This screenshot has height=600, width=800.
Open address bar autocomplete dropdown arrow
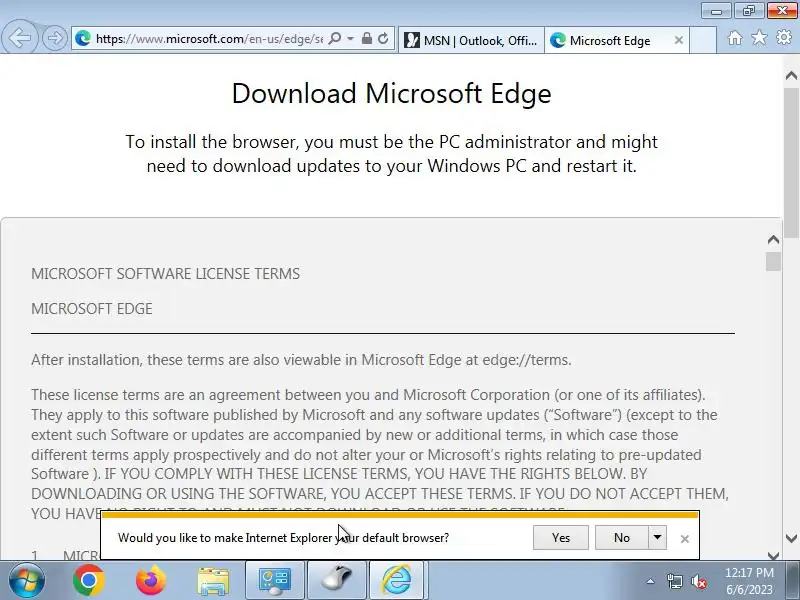point(351,38)
